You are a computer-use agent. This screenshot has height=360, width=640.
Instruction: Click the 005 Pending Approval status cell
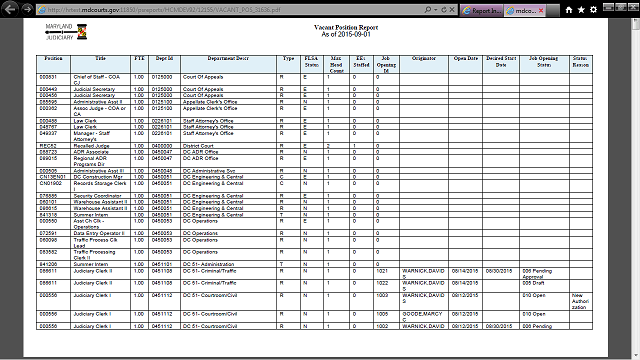pos(544,274)
